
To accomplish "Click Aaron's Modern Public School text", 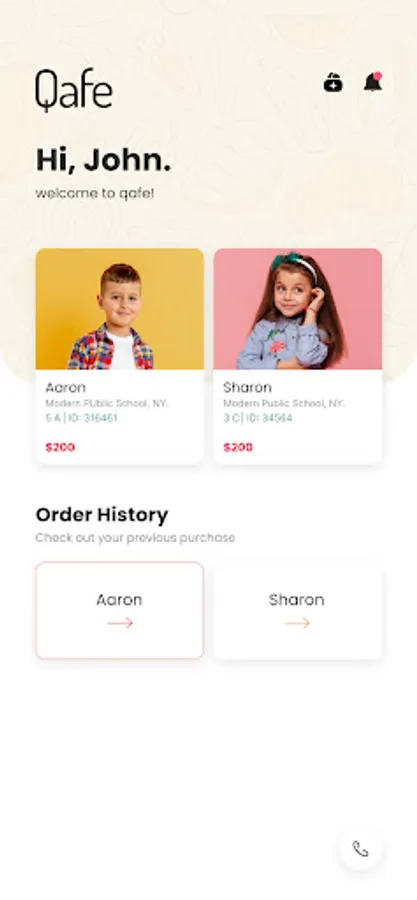I will click(x=106, y=404).
